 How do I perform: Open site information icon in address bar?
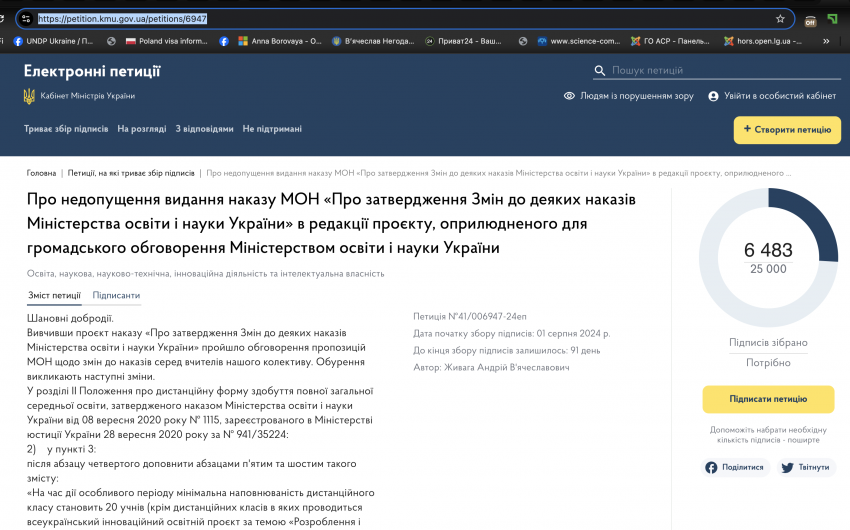[x=26, y=19]
